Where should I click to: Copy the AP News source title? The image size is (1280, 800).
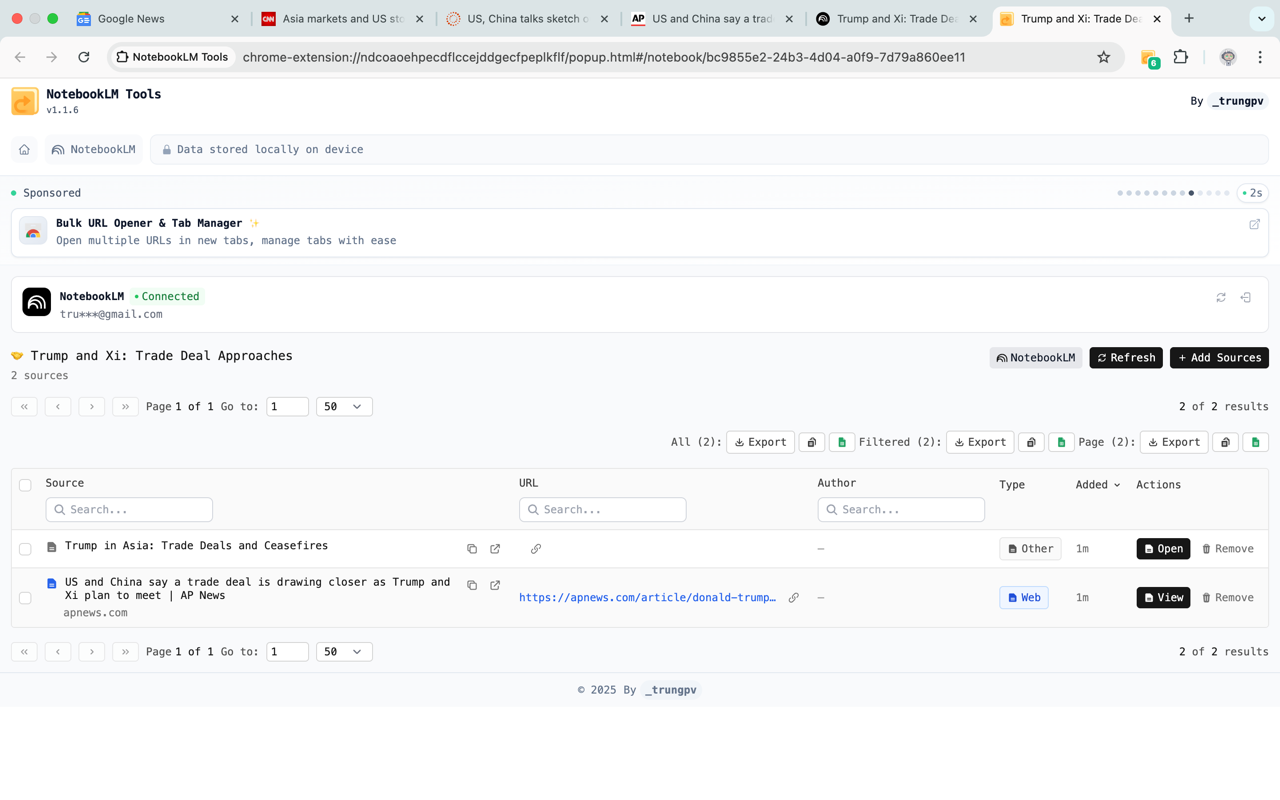tap(471, 584)
